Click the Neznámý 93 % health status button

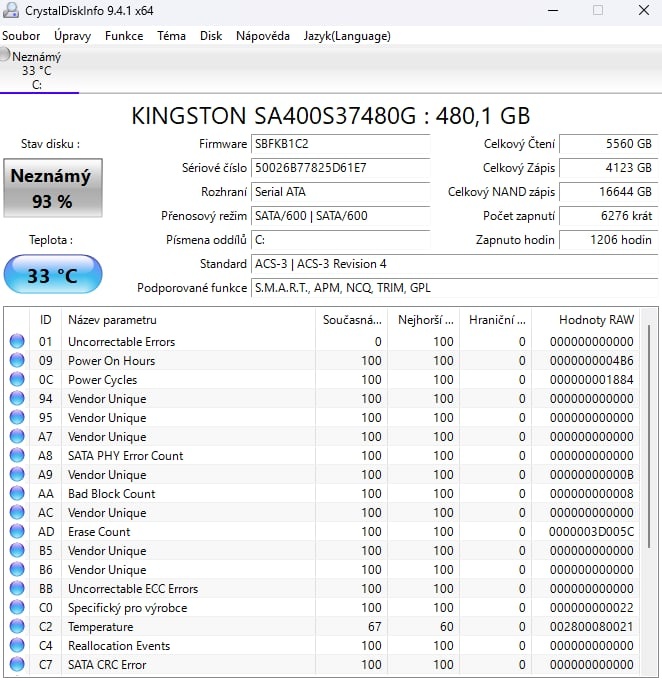coord(53,188)
